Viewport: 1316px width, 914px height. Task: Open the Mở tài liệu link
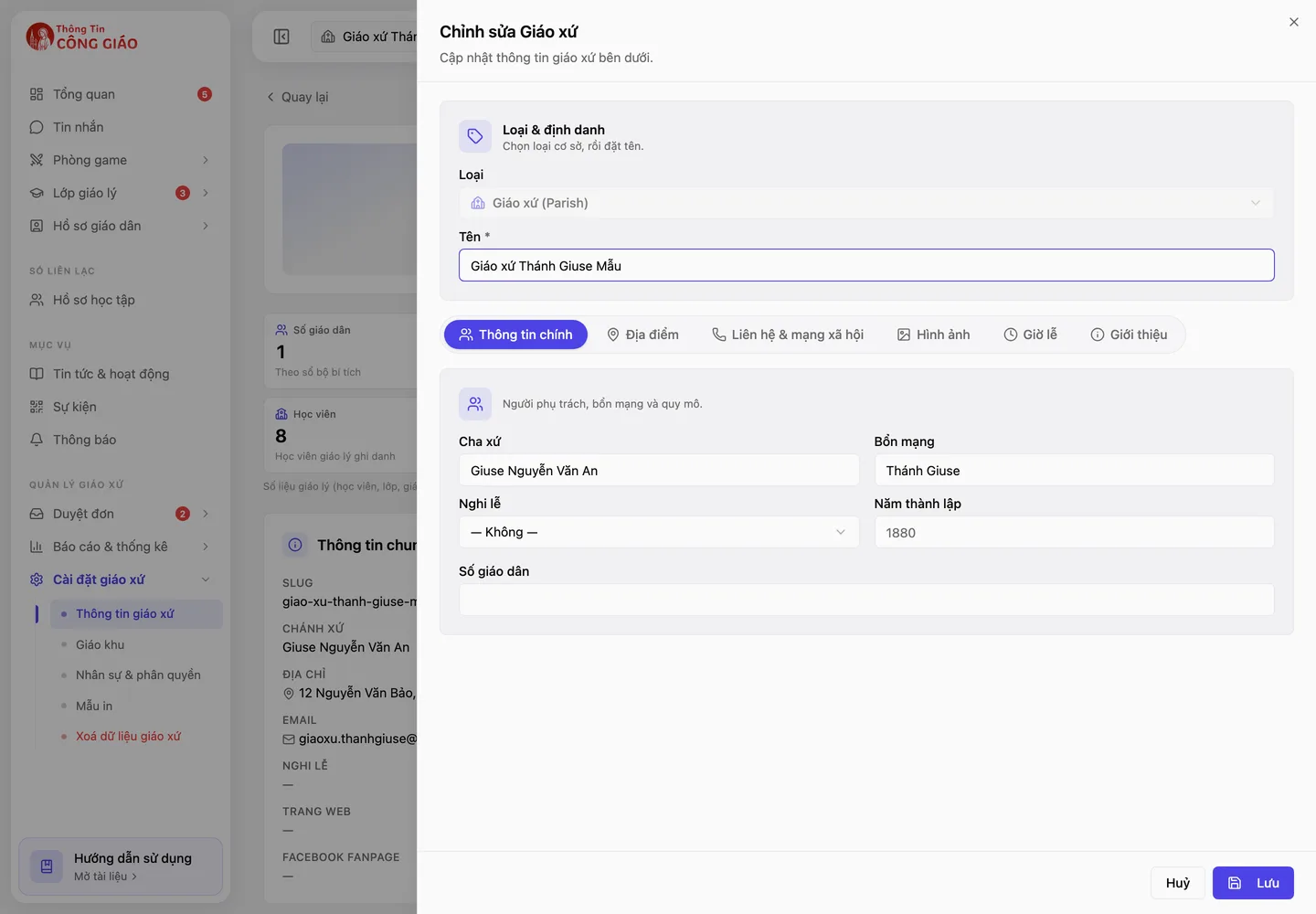(106, 877)
